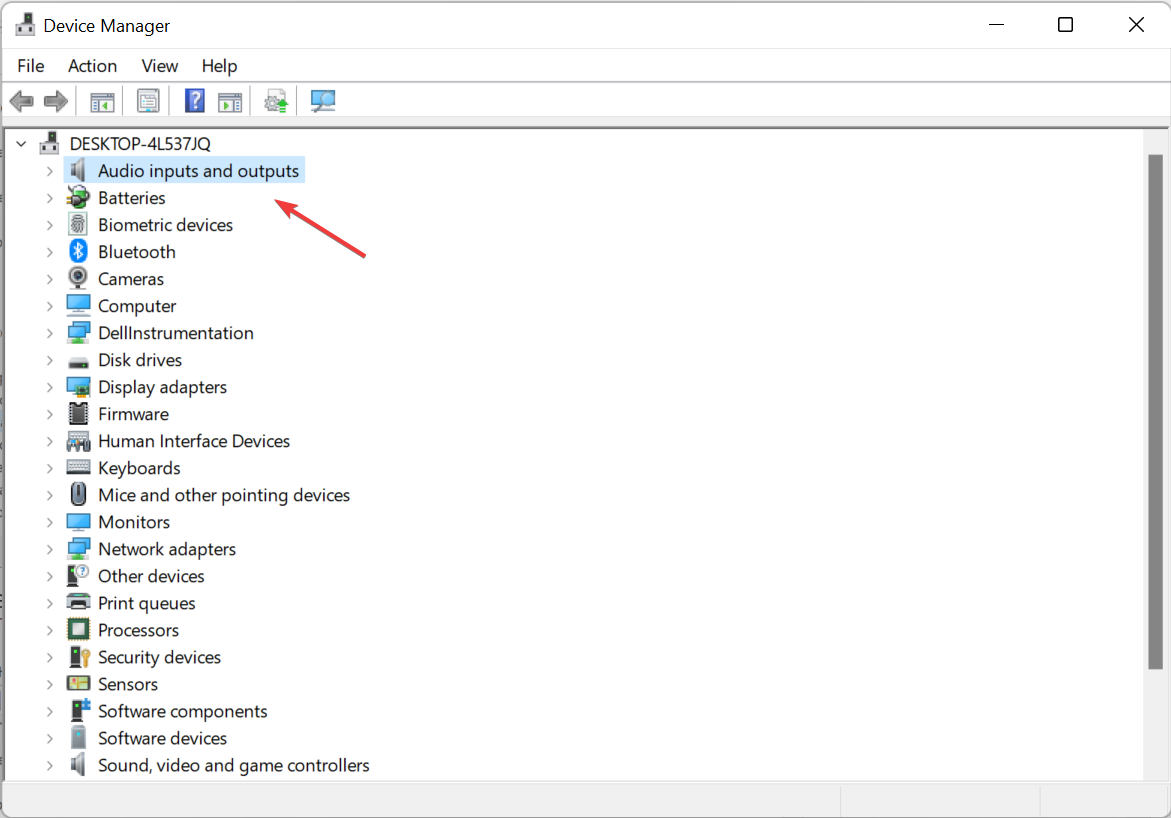Expand the Monitors category chevron
The width and height of the screenshot is (1171, 818).
point(49,522)
